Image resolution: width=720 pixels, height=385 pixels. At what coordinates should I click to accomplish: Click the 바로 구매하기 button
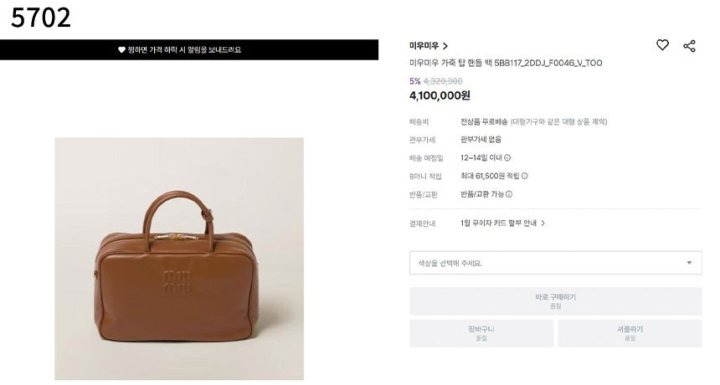pyautogui.click(x=556, y=301)
